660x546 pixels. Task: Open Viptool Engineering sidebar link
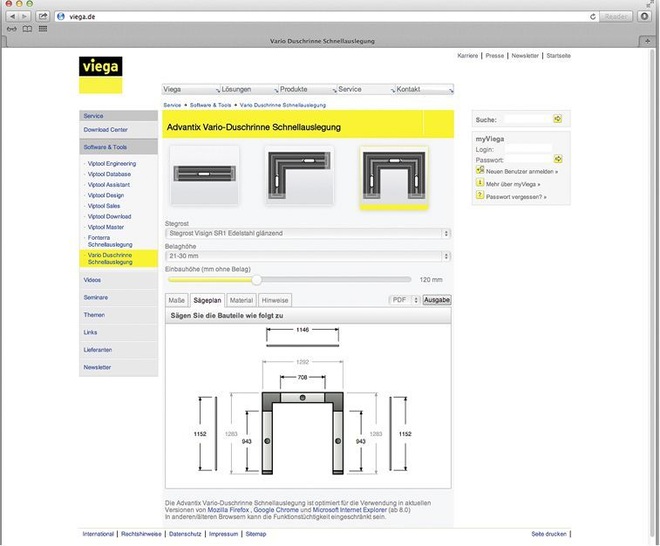[x=112, y=163]
